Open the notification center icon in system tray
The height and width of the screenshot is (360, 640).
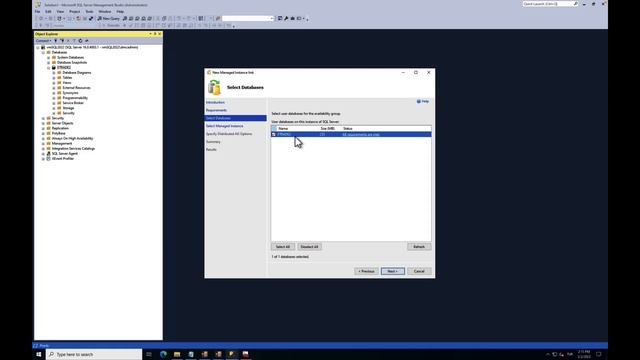coord(599,354)
